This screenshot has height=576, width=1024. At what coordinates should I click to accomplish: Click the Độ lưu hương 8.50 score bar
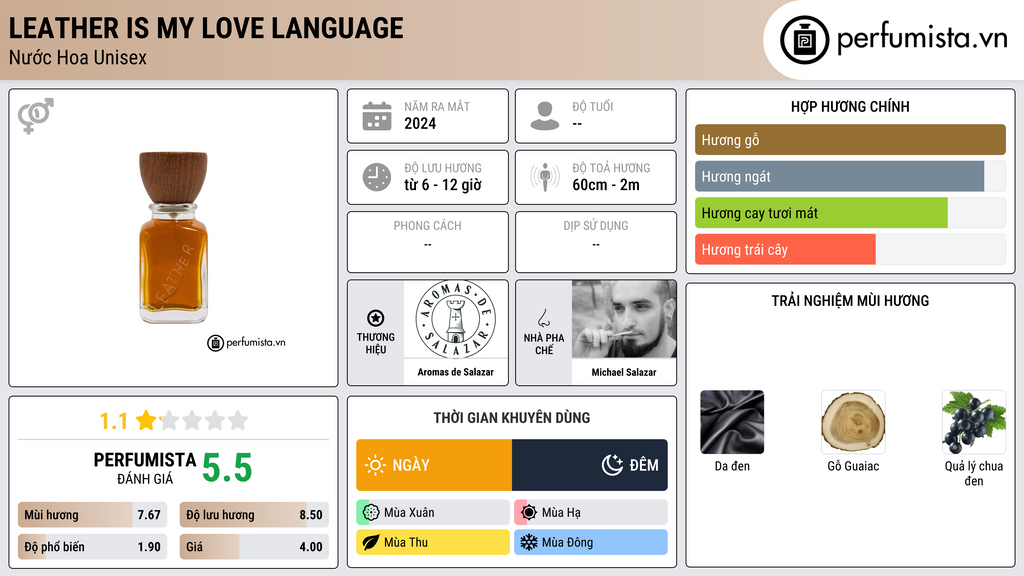254,515
